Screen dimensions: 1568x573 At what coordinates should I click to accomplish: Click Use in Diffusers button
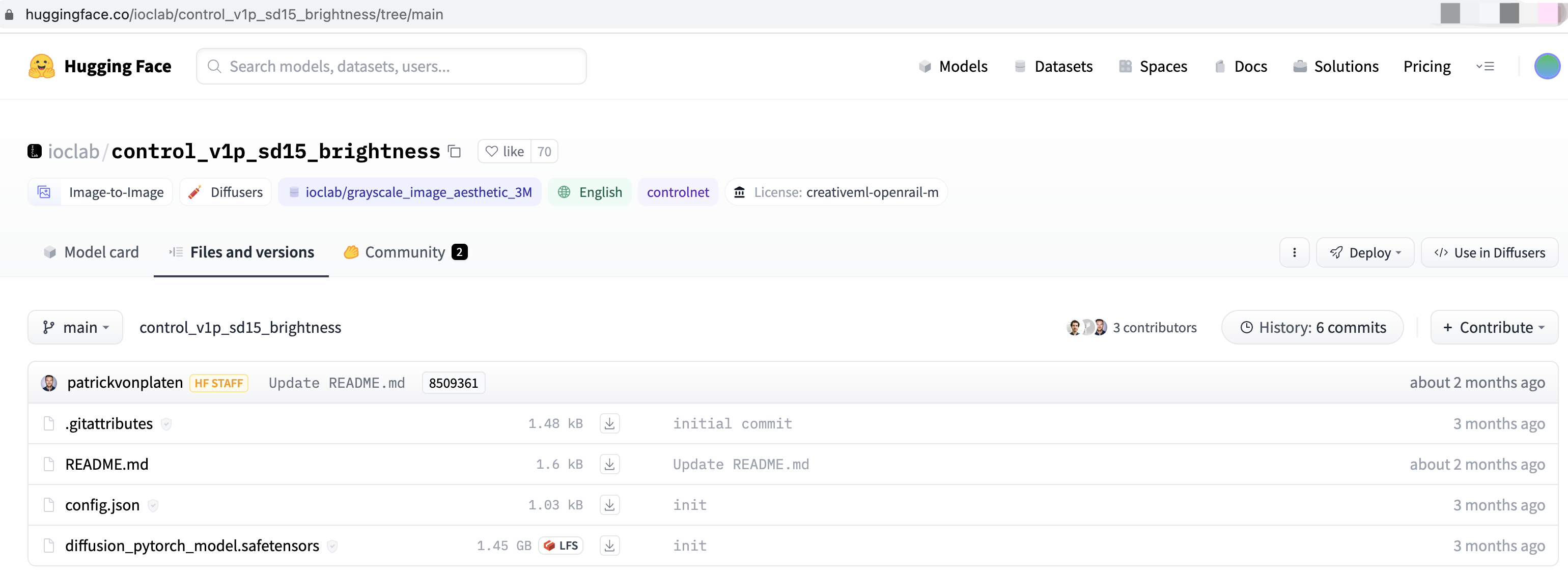point(1489,252)
